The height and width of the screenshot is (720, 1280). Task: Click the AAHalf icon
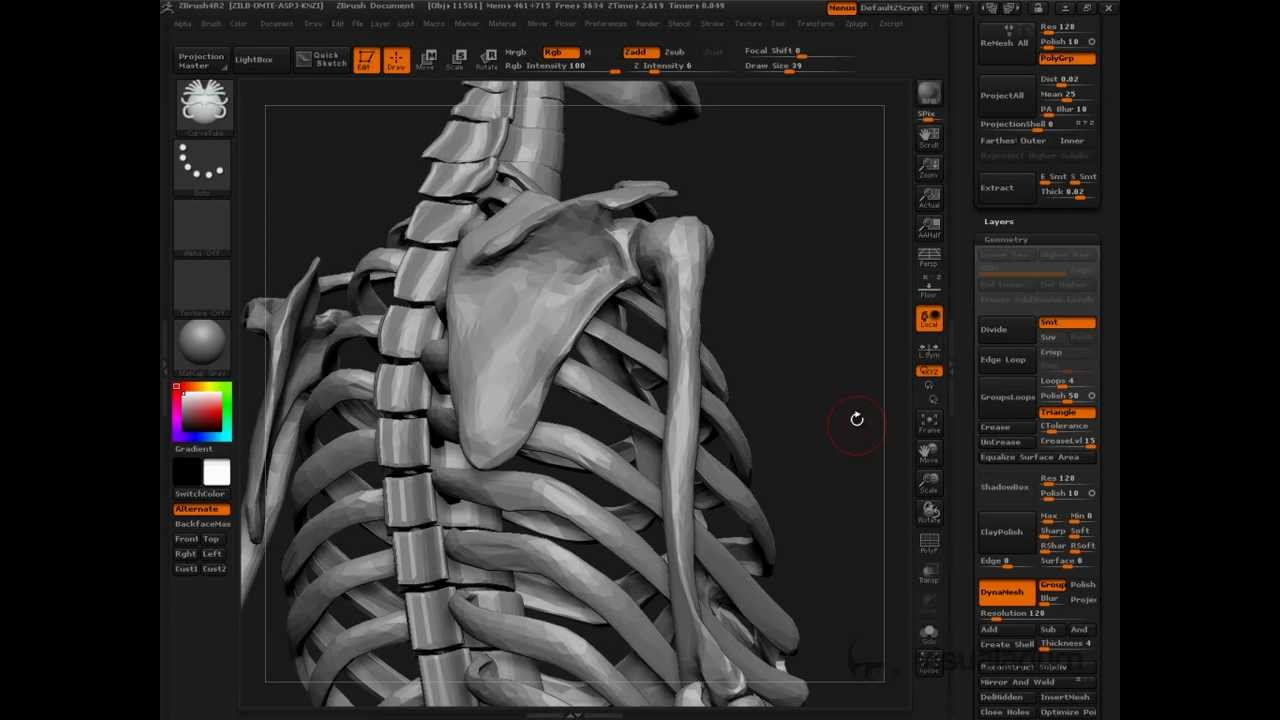[x=929, y=227]
